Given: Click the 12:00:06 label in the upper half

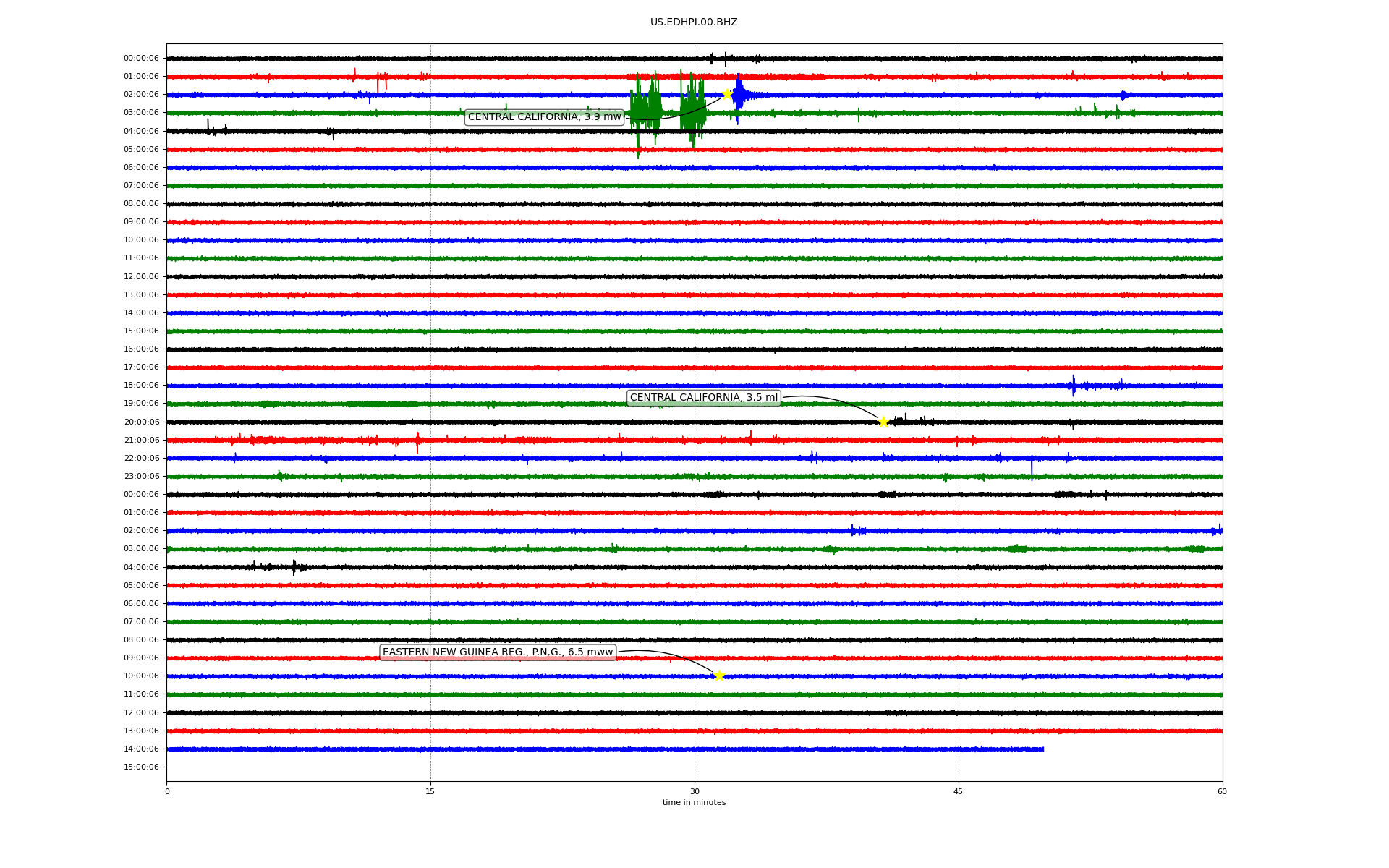Looking at the screenshot, I should tap(141, 276).
